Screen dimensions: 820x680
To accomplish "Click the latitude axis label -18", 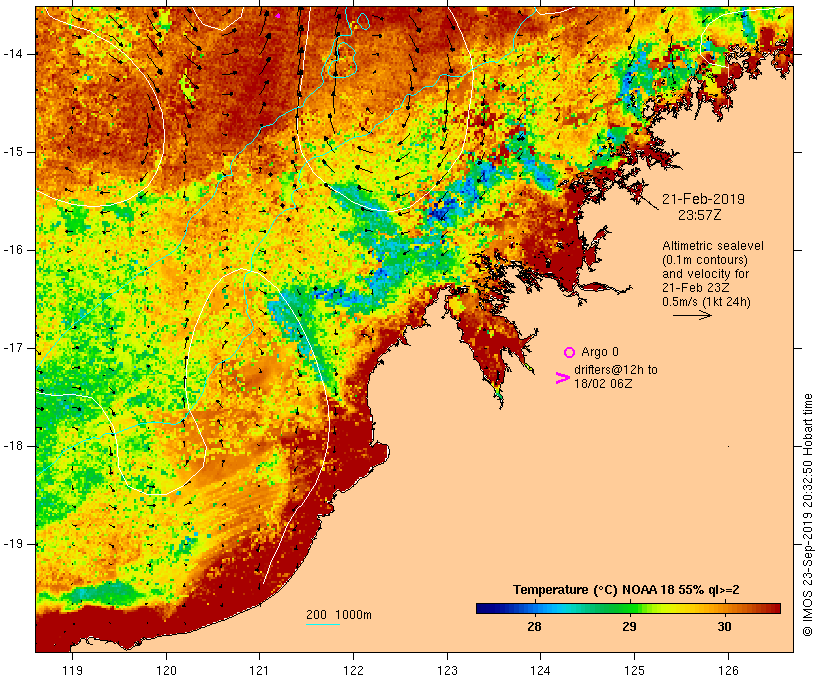I will click(13, 446).
